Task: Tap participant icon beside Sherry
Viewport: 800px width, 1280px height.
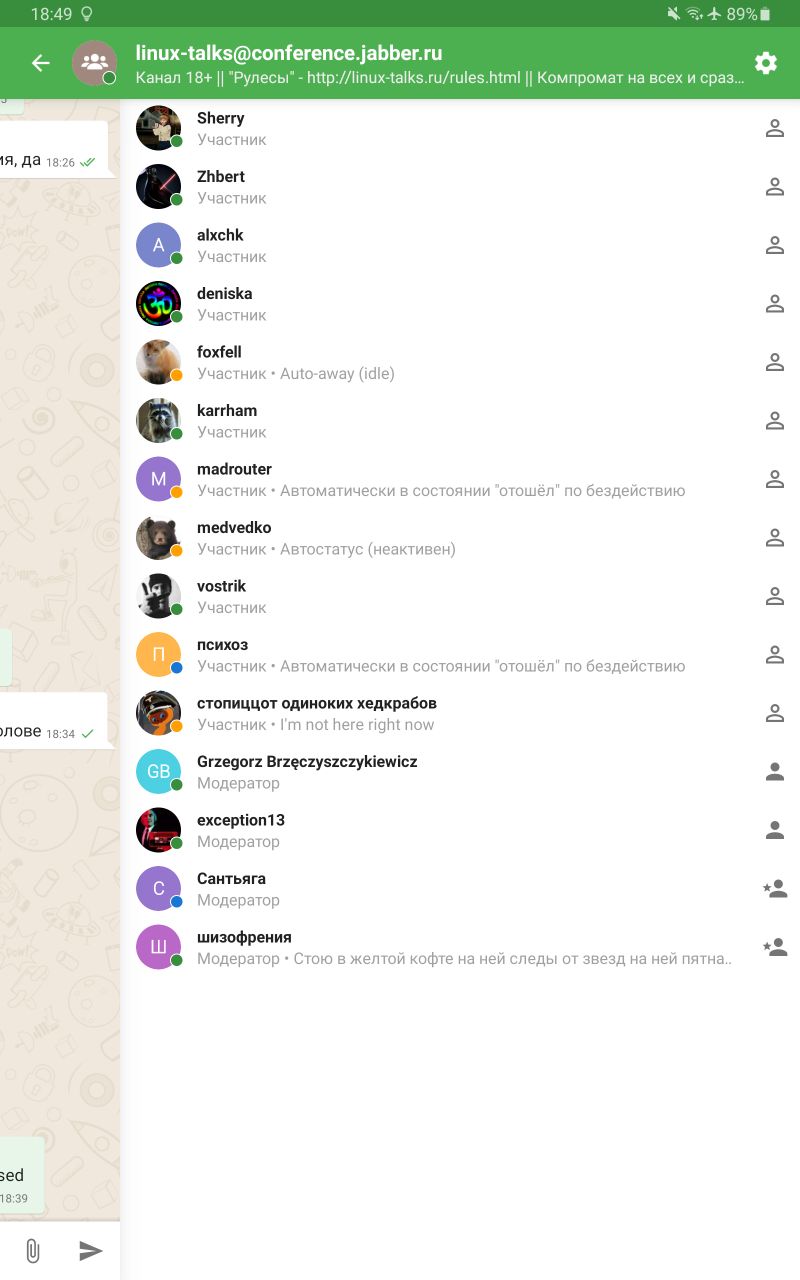Action: pos(774,128)
